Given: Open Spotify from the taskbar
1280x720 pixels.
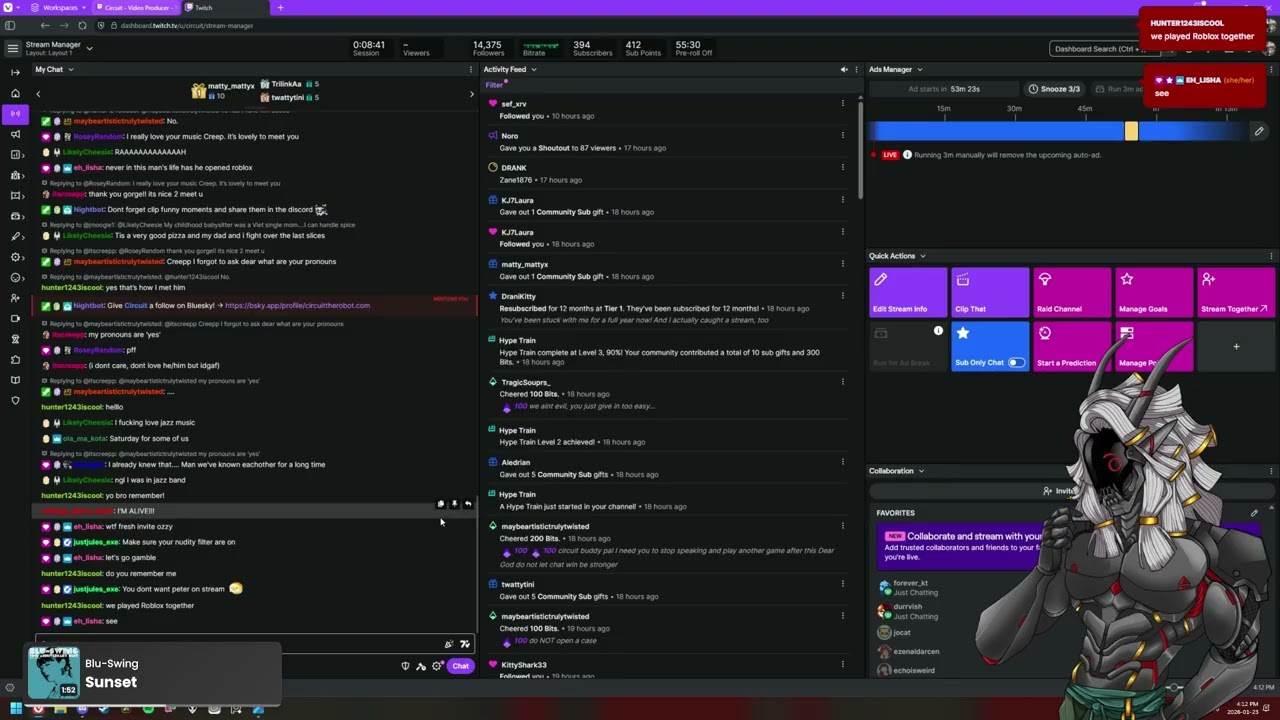Looking at the screenshot, I should pyautogui.click(x=148, y=710).
